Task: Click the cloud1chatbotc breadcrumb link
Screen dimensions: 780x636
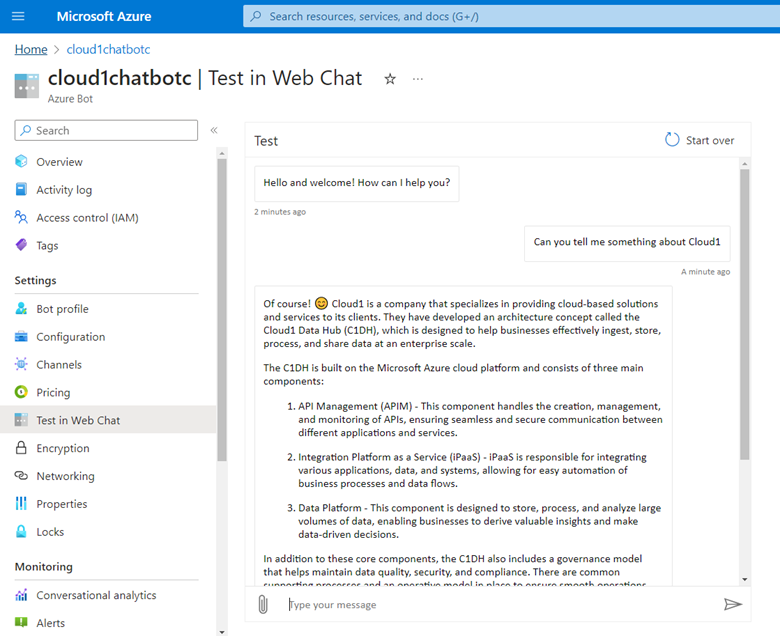Action: [x=108, y=49]
